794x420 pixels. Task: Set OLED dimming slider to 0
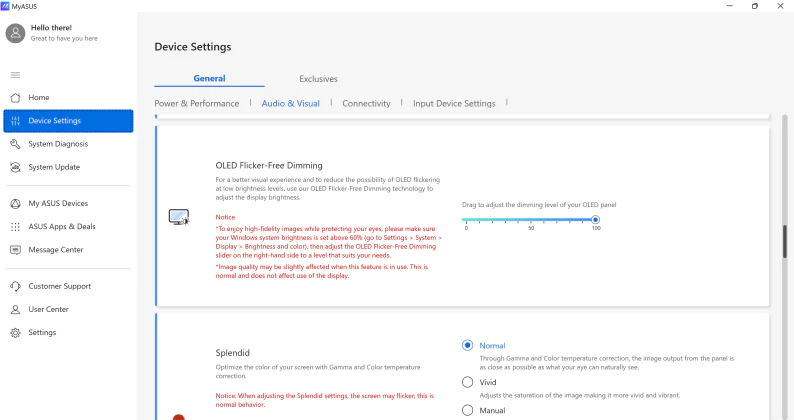(466, 220)
